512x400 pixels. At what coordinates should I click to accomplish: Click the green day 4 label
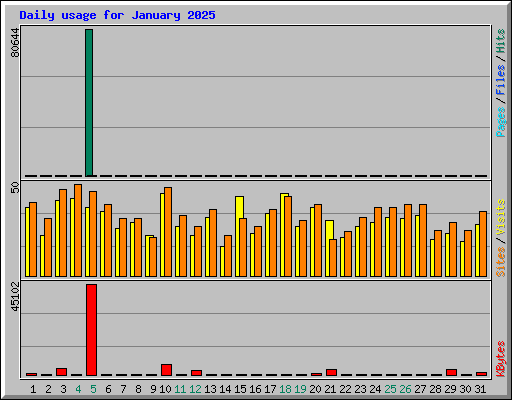point(78,389)
